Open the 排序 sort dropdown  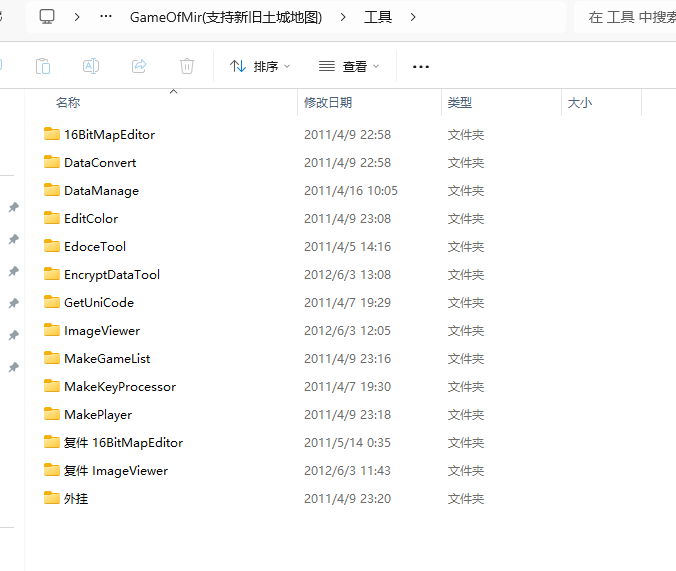(x=260, y=66)
